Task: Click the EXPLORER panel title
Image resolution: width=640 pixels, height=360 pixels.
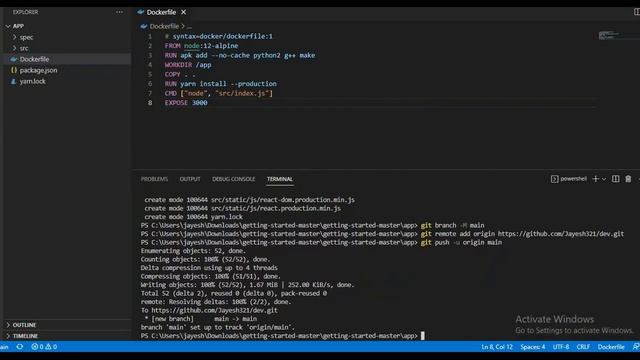Action: (25, 12)
